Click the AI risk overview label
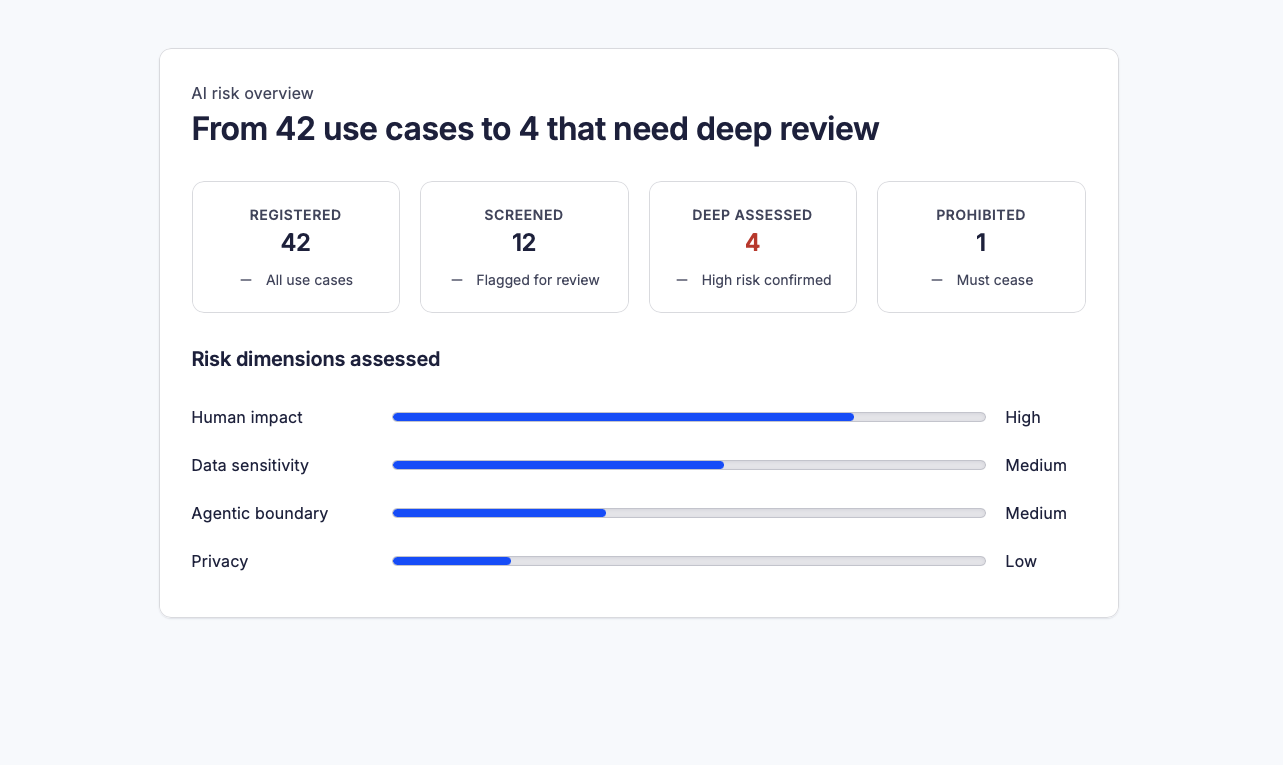The height and width of the screenshot is (765, 1283). point(253,93)
